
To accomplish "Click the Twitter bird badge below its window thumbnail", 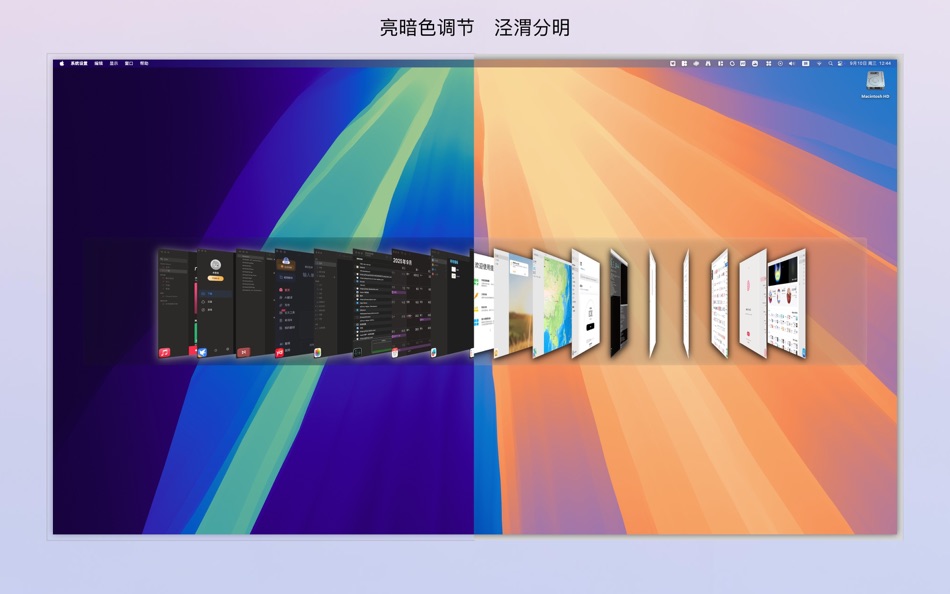I will click(x=203, y=351).
